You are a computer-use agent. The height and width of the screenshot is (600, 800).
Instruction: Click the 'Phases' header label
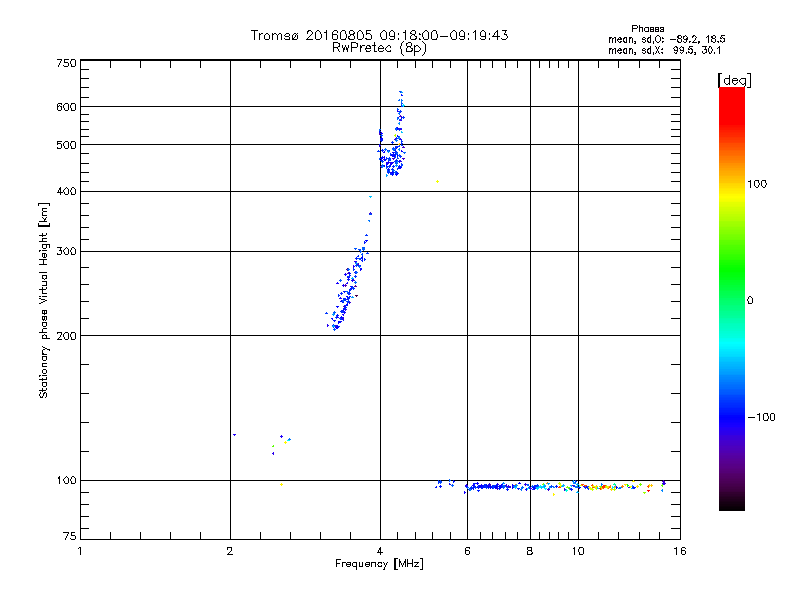tap(647, 29)
